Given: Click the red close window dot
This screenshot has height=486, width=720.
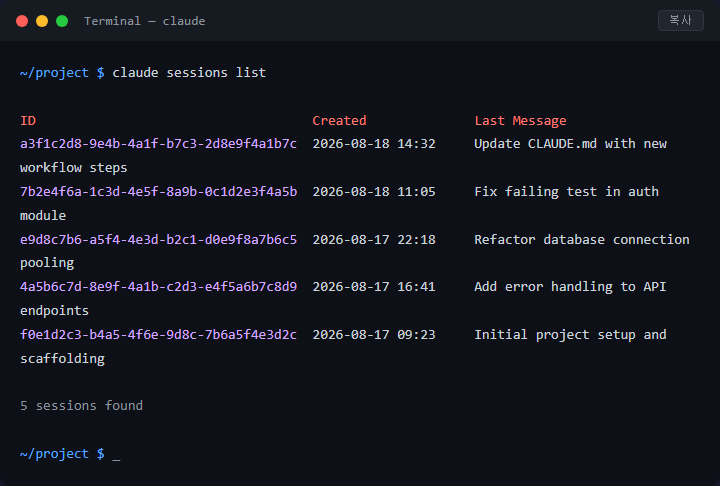Looking at the screenshot, I should [22, 21].
